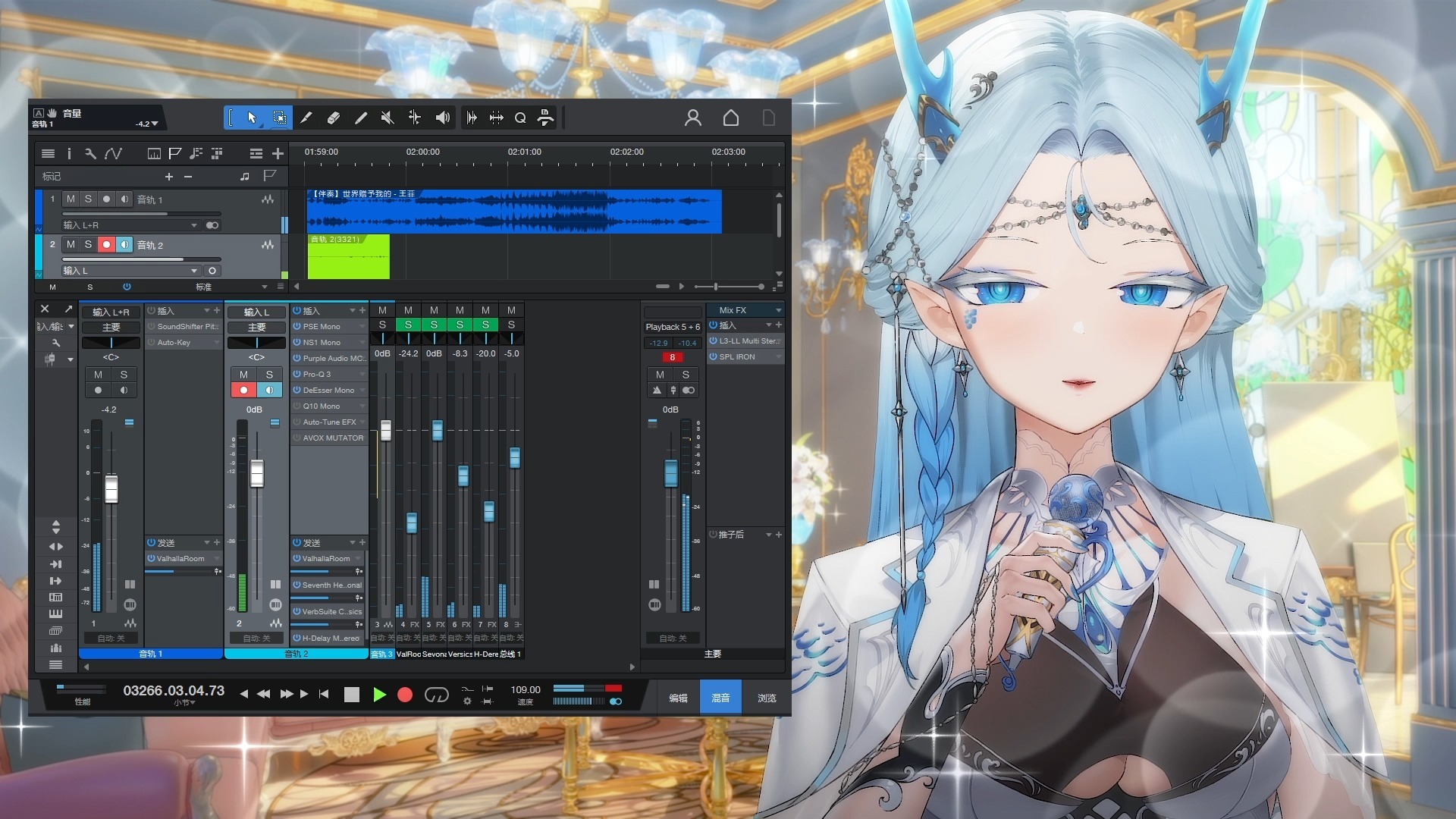The height and width of the screenshot is (819, 1456).
Task: Select the green 音轨 2(3321) audio clip
Action: pos(348,256)
